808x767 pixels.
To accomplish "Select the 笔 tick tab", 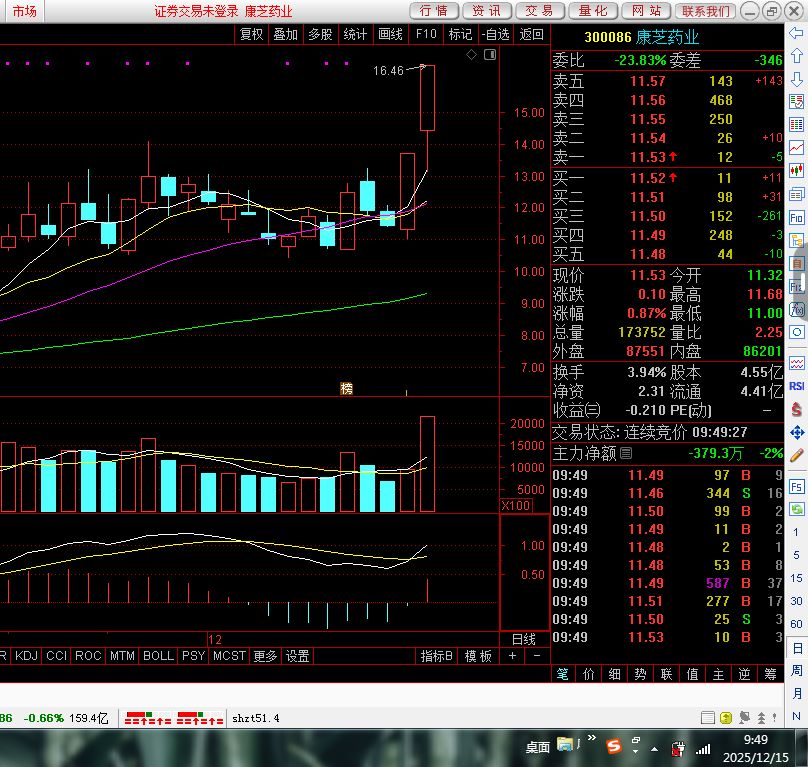I will (562, 674).
